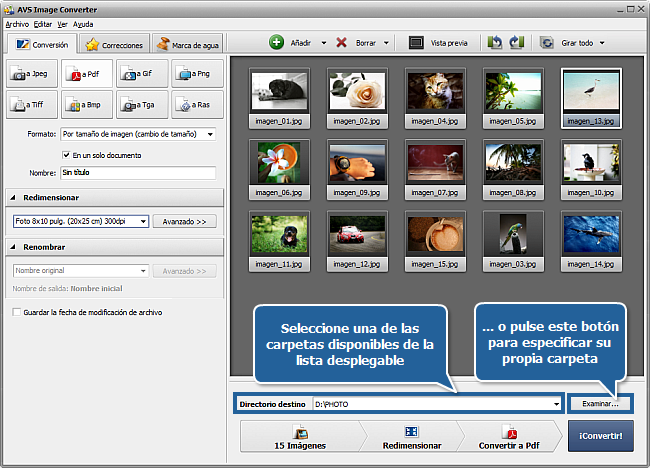The height and width of the screenshot is (468, 650).
Task: Select the 'a Bmp' format icon
Action: click(x=87, y=103)
